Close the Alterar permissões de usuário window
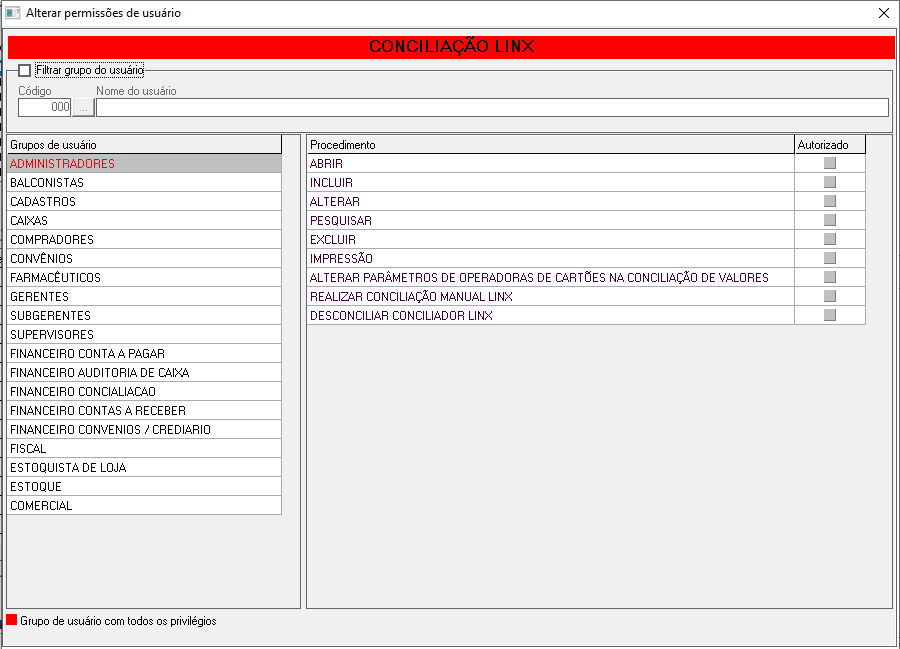The width and height of the screenshot is (900, 649). tap(883, 13)
